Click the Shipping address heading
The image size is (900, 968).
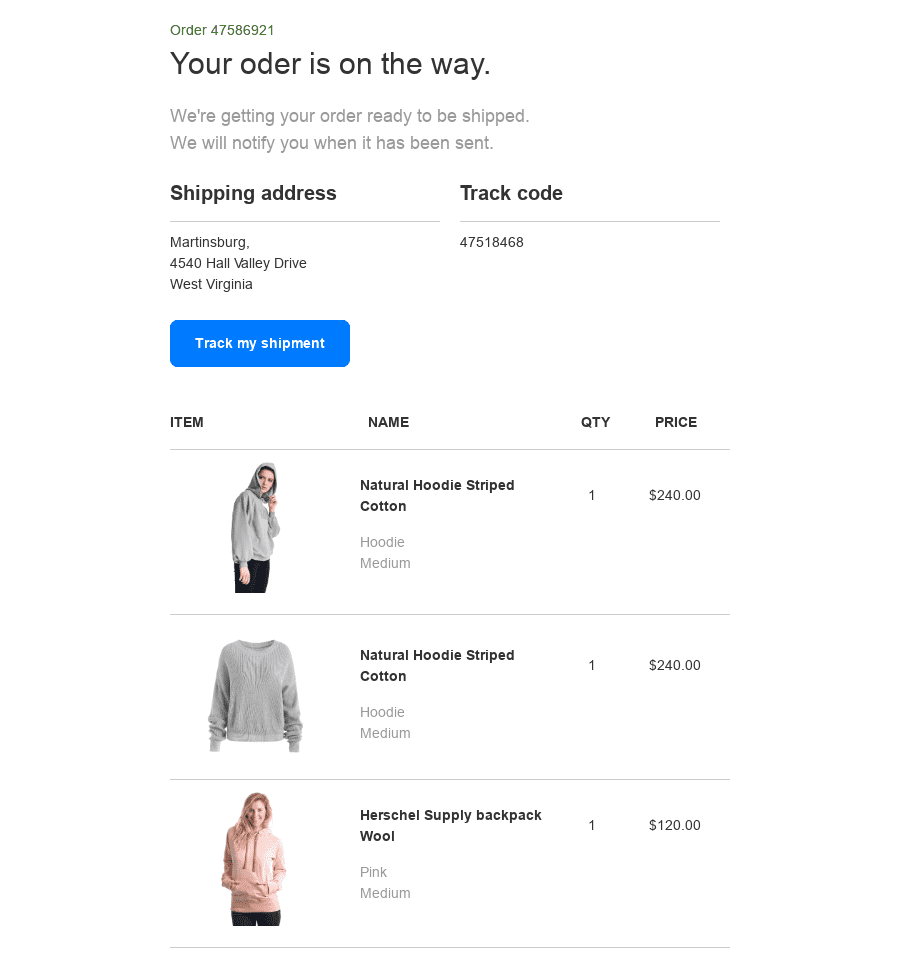click(253, 193)
